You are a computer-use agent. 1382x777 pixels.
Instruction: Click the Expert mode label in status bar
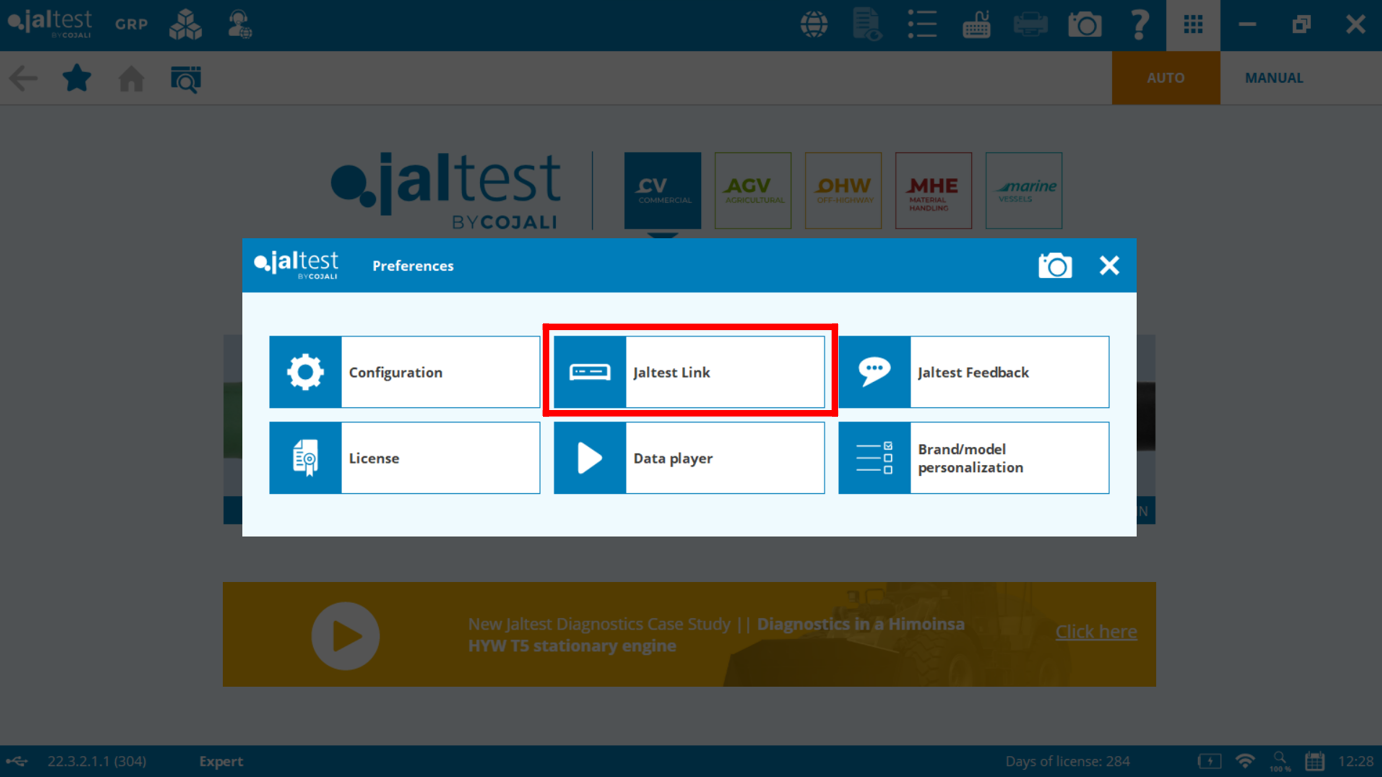(221, 761)
